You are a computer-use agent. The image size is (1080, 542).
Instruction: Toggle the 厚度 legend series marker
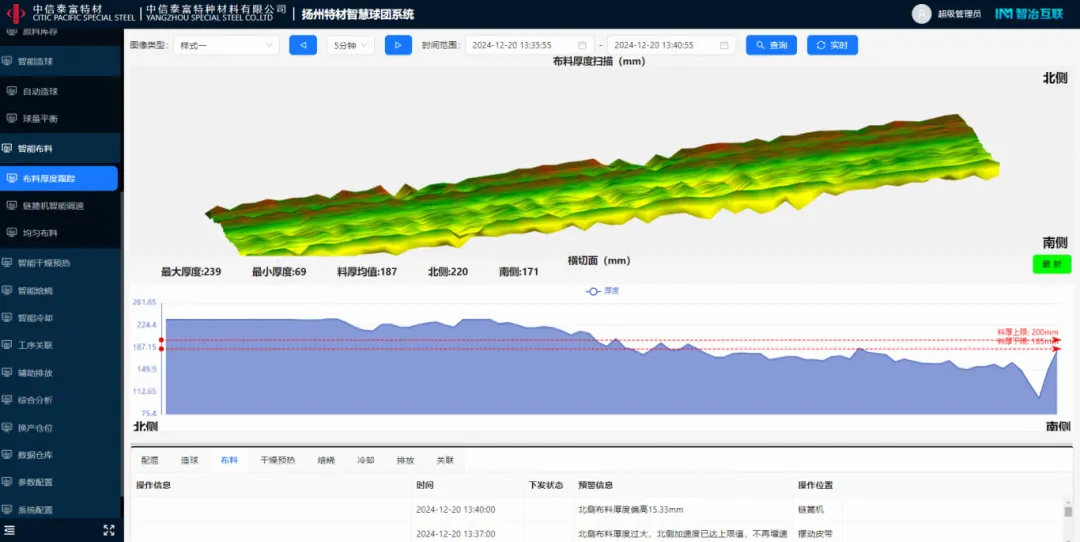tap(593, 291)
